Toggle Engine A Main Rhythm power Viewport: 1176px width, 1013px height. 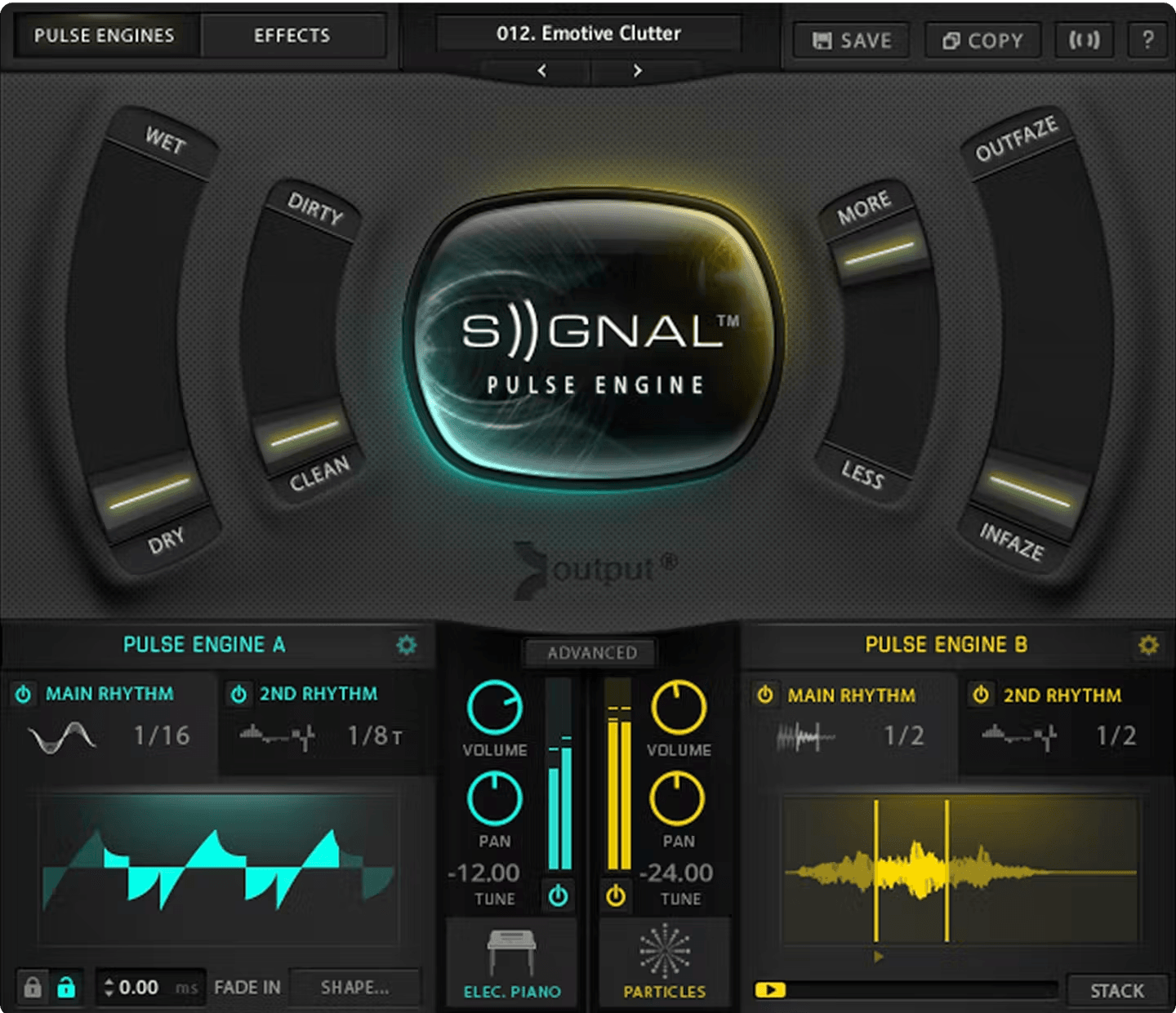click(x=24, y=694)
